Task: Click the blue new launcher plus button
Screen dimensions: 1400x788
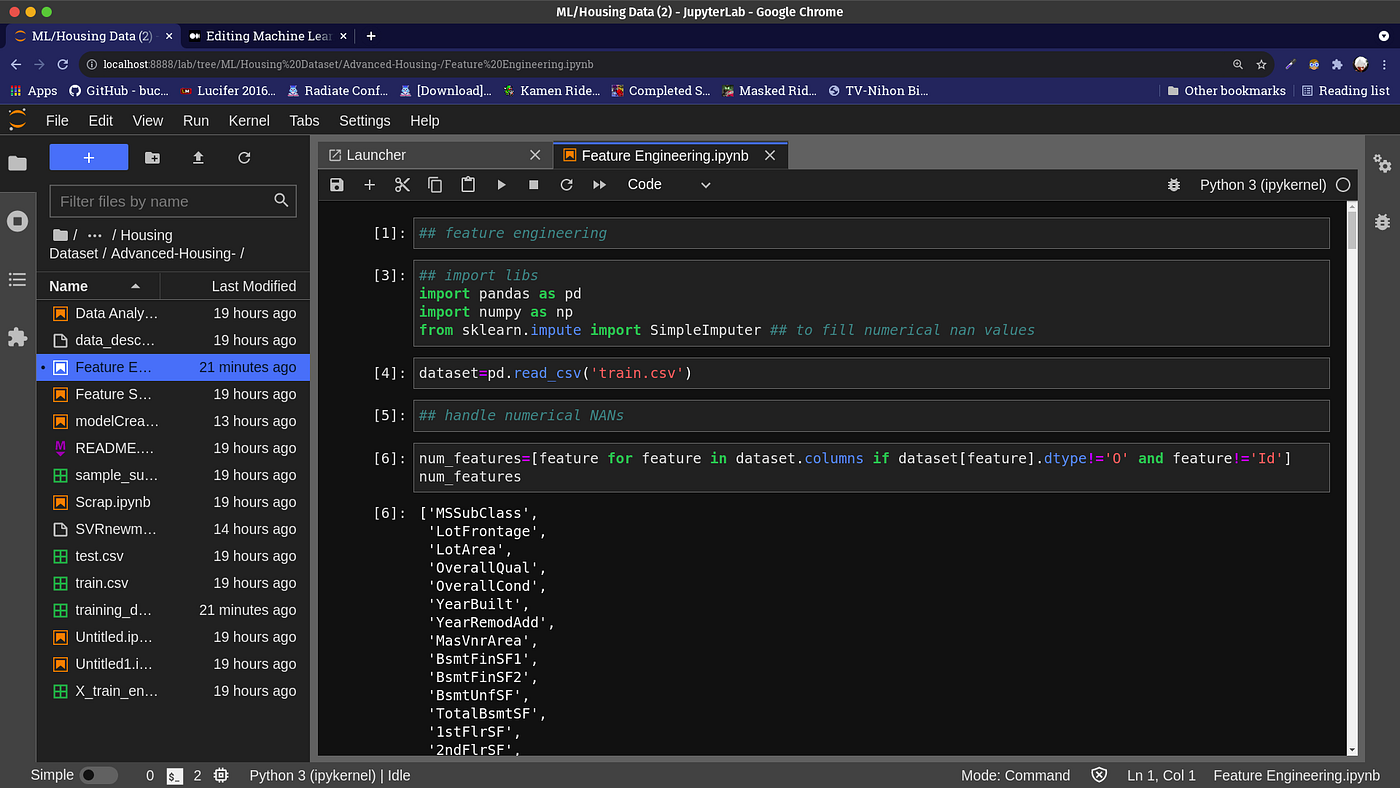Action: point(89,158)
